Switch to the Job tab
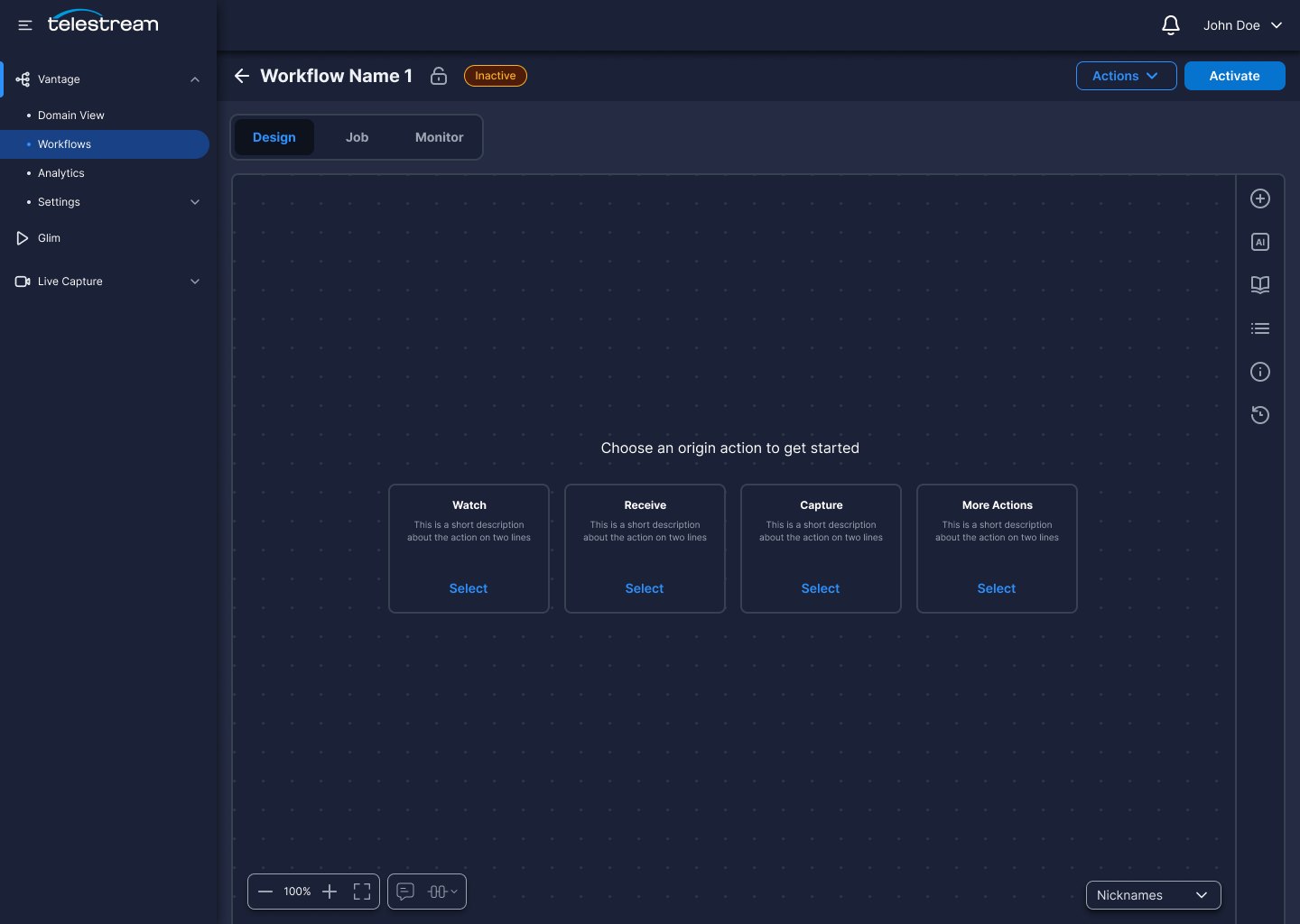1300x924 pixels. point(357,137)
